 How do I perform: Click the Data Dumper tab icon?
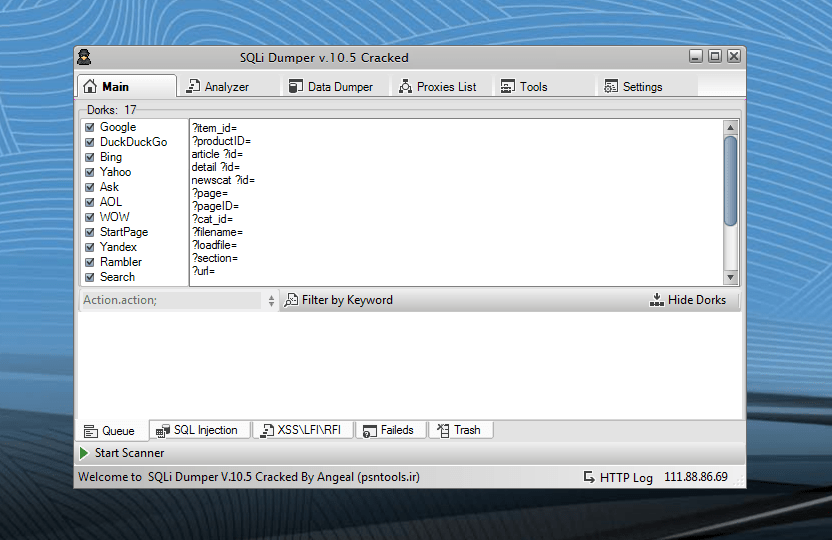[296, 86]
